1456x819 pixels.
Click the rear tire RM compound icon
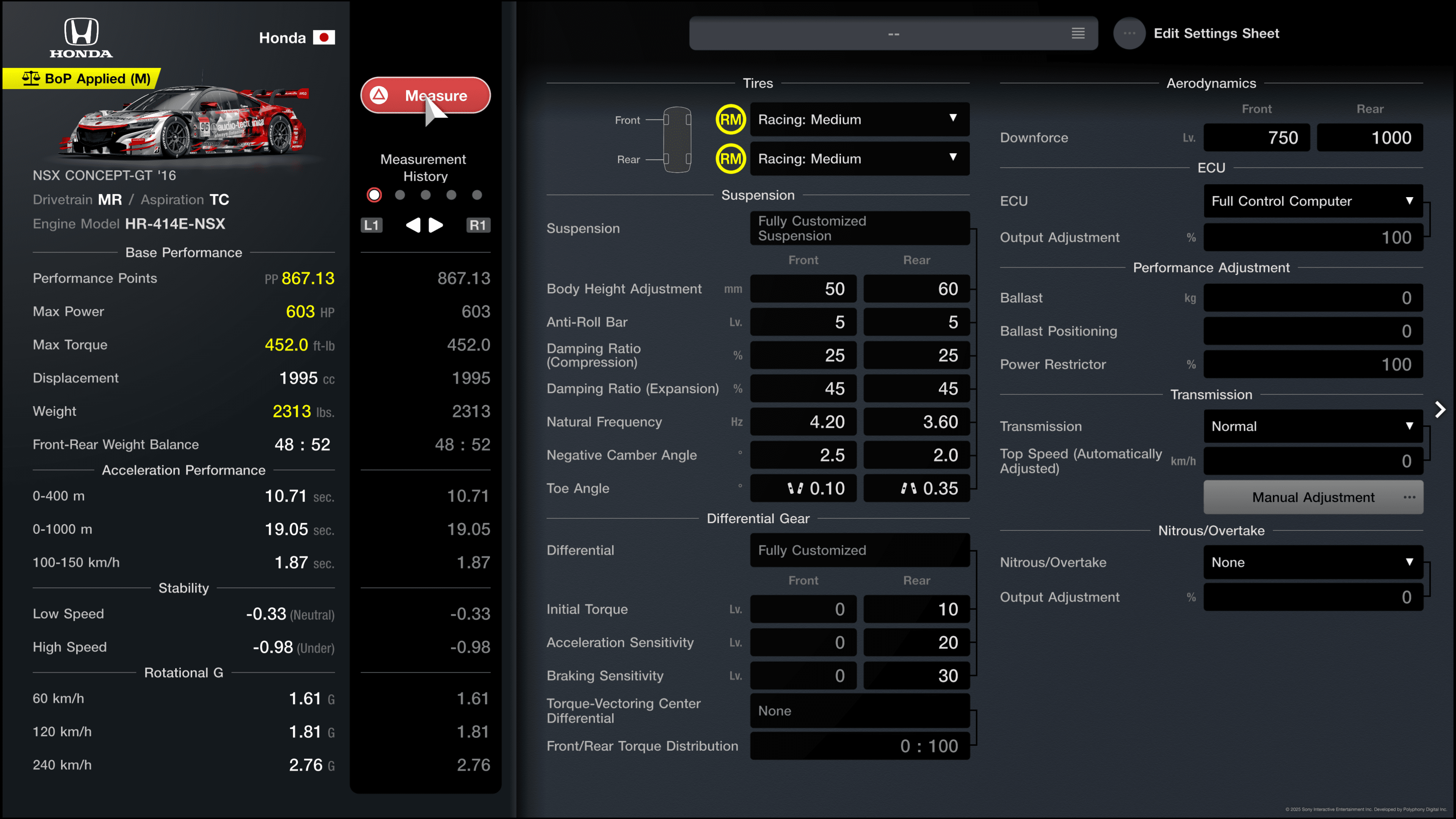point(731,159)
